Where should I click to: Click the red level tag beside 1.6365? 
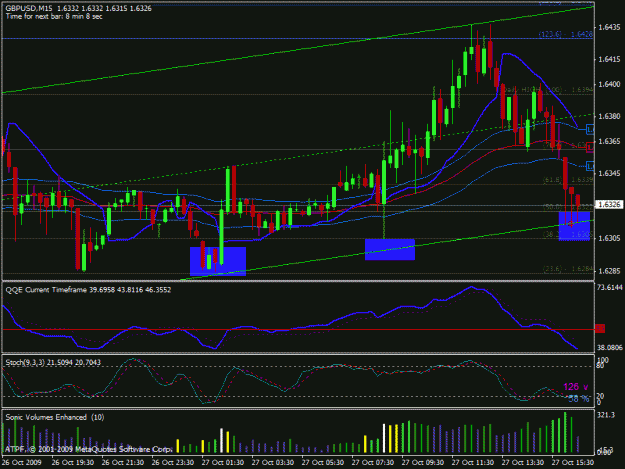(x=590, y=148)
